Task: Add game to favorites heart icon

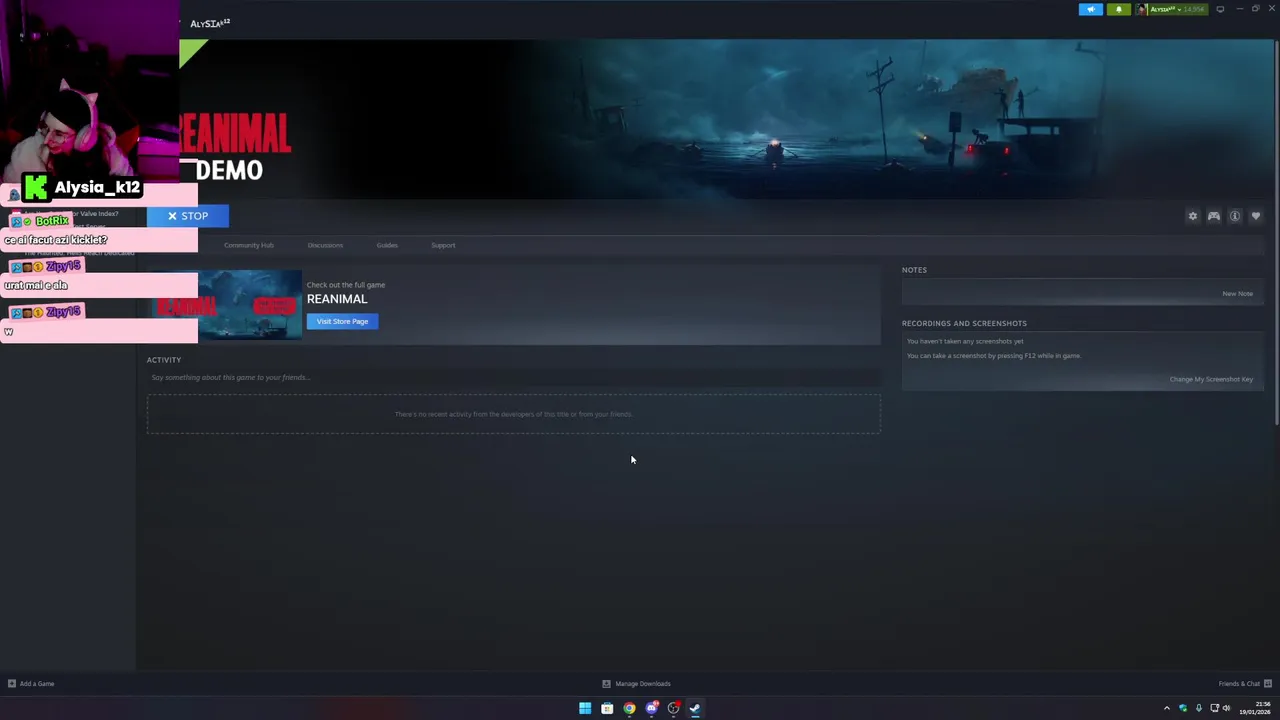Action: click(x=1256, y=216)
